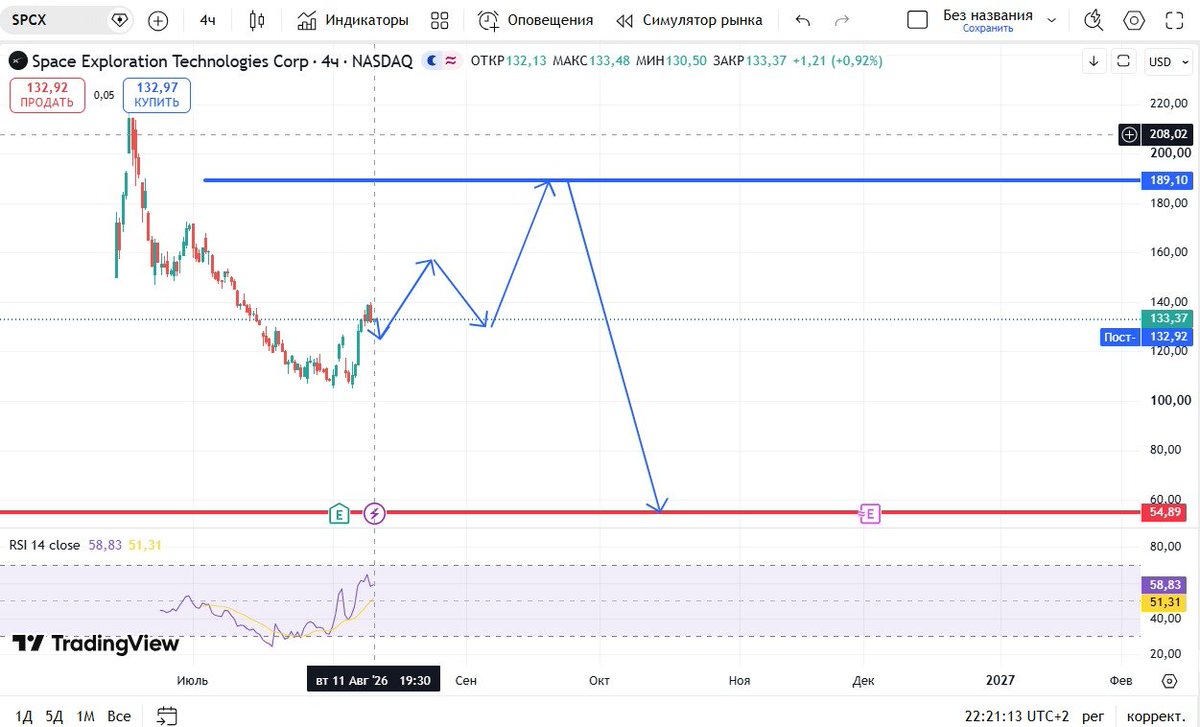Click the 133,37 current price label
Screen dimensions: 1200x727
click(x=1167, y=319)
